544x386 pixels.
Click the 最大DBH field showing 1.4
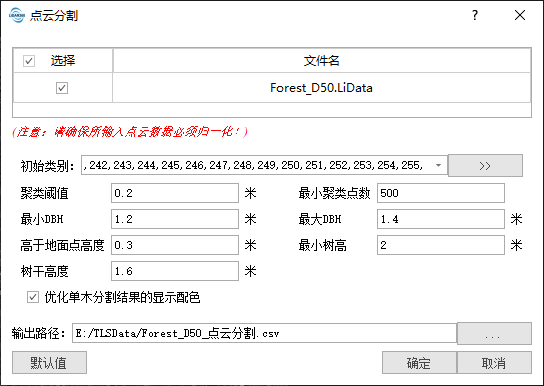coord(441,219)
